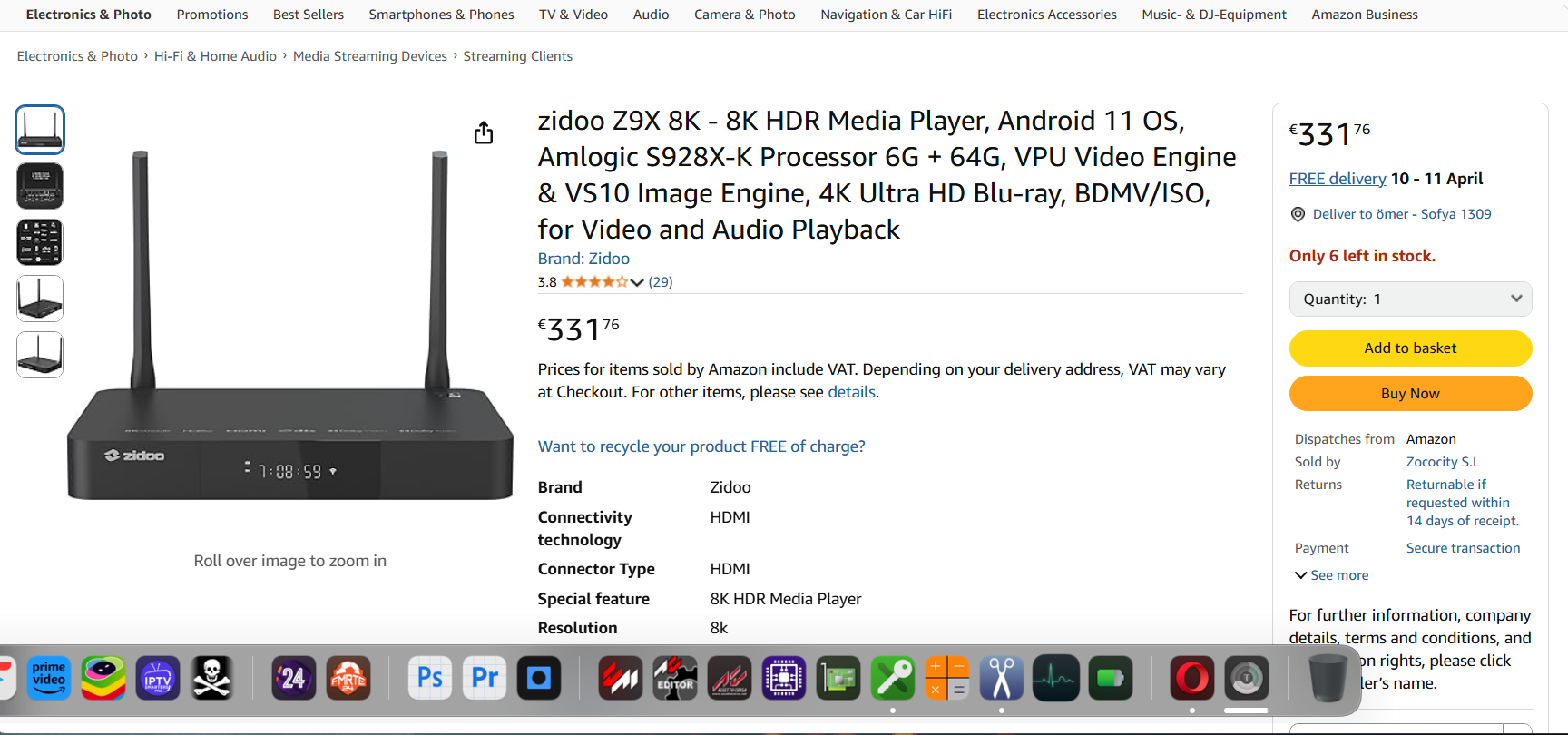Image resolution: width=1568 pixels, height=735 pixels.
Task: Open the green key app in dock
Action: [893, 678]
